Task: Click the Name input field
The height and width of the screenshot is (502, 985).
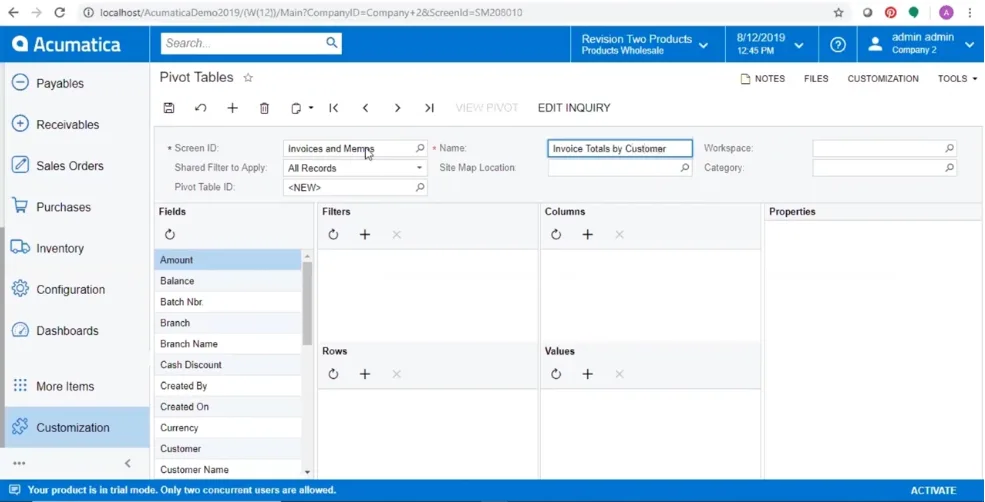Action: pyautogui.click(x=619, y=148)
